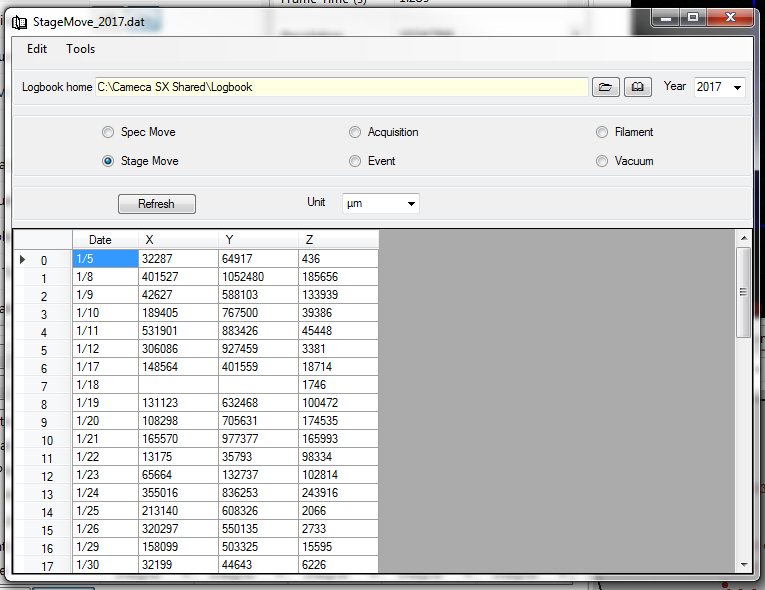Click the application icon in title bar
Viewport: 765px width, 590px height.
pyautogui.click(x=19, y=20)
